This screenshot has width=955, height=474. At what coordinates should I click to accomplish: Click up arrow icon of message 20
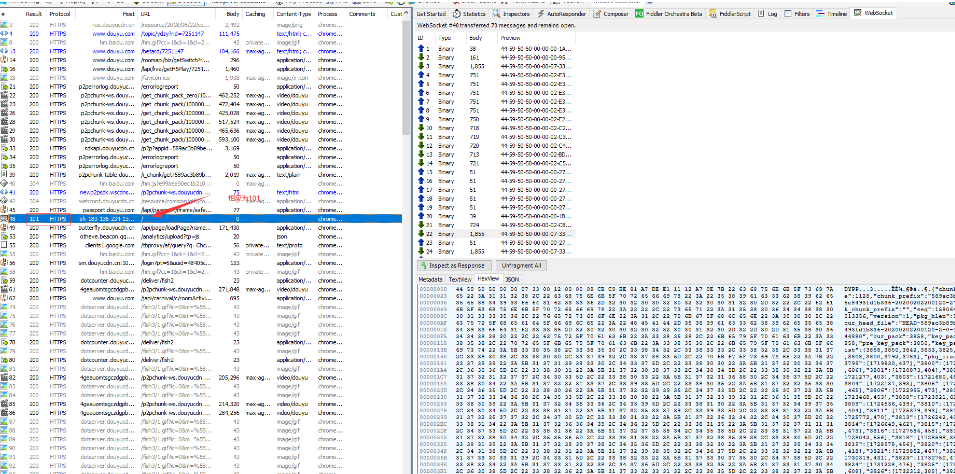point(420,216)
